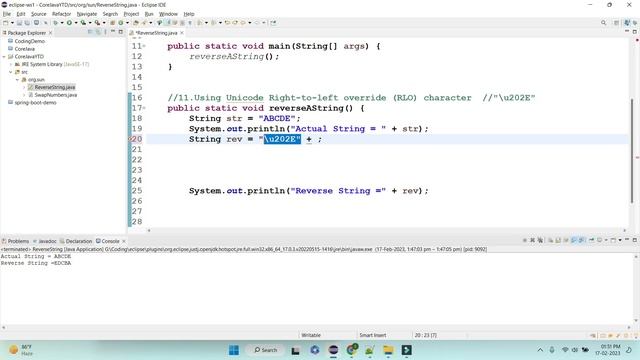Toggle Pin Console button
Viewport: 640px width, 360px height.
coord(591,240)
